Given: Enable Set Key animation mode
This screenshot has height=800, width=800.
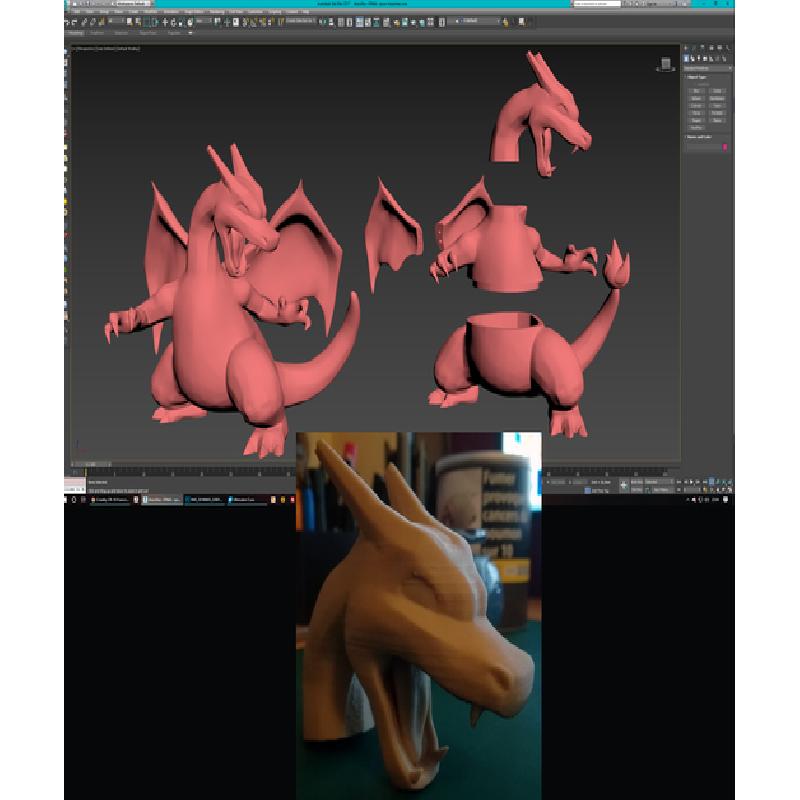Looking at the screenshot, I should click(637, 490).
